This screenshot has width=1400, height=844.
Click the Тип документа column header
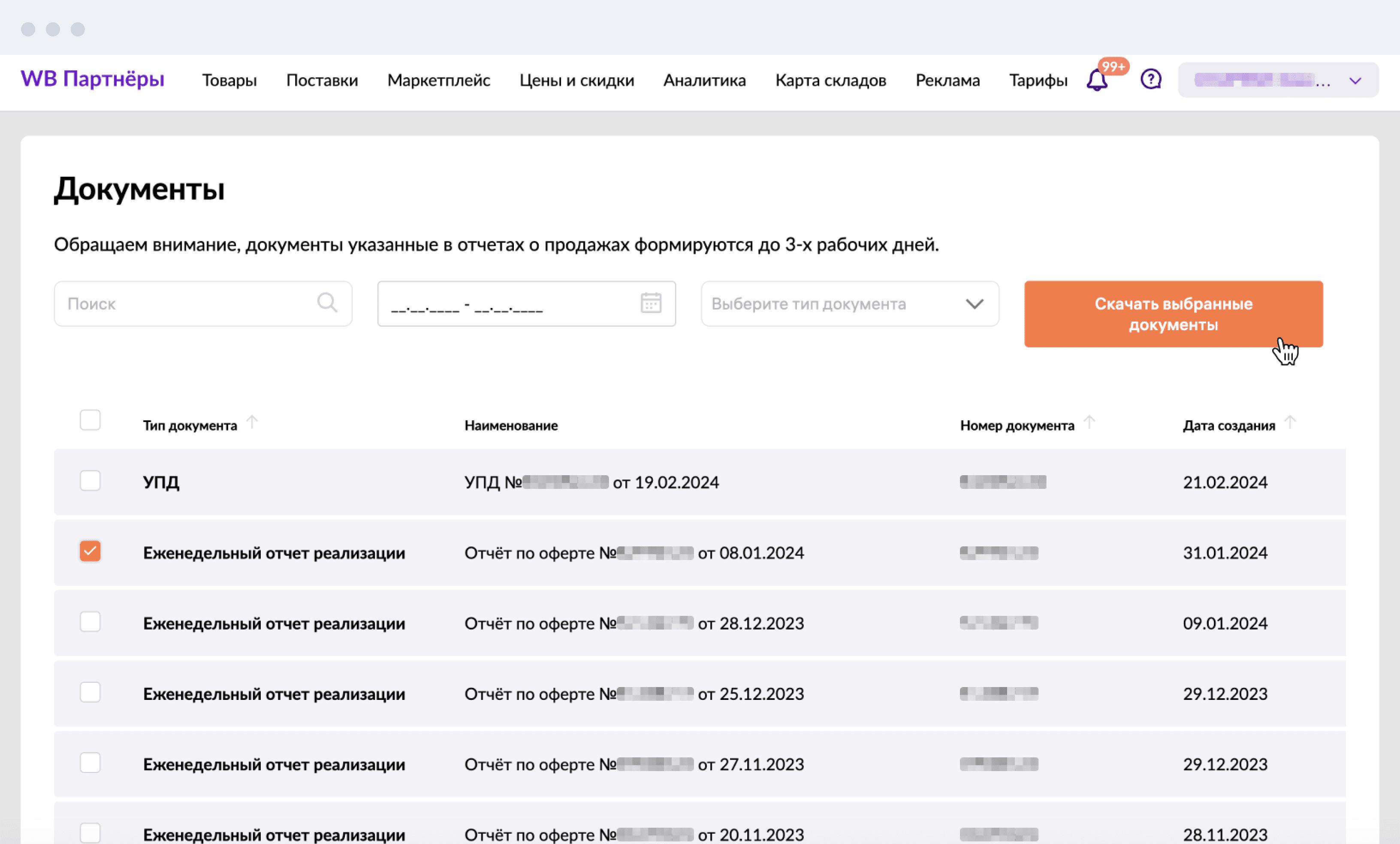click(x=190, y=425)
